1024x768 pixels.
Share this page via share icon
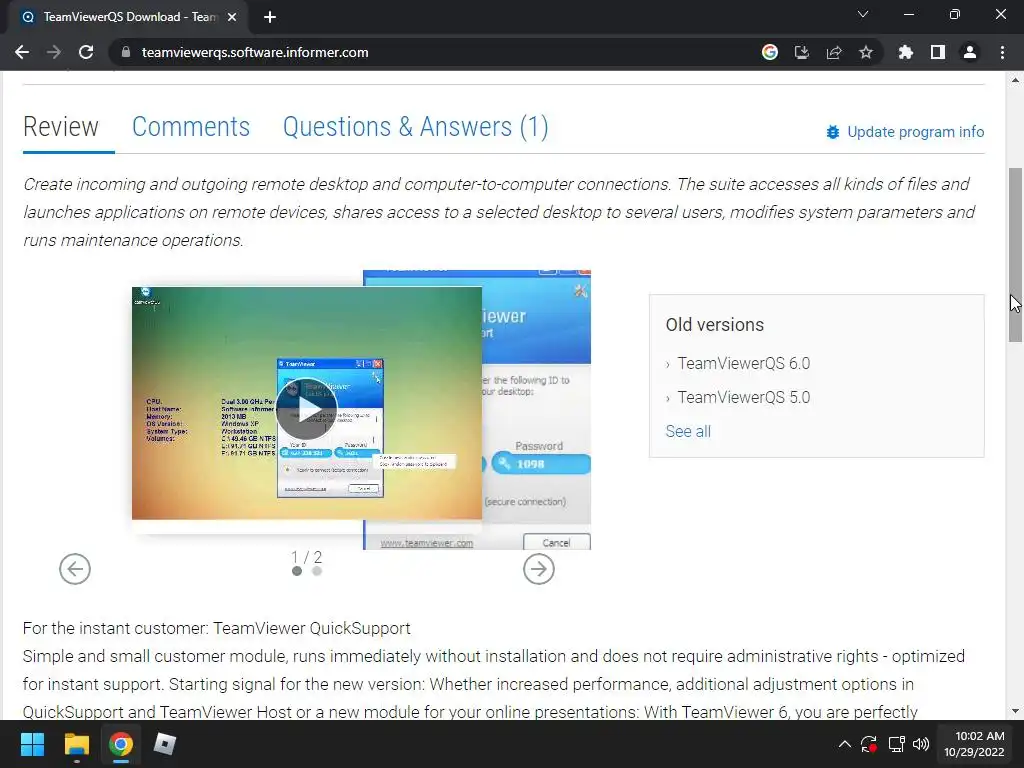pyautogui.click(x=834, y=52)
